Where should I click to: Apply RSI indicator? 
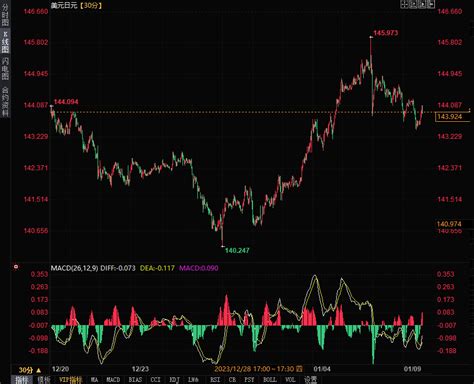click(215, 379)
